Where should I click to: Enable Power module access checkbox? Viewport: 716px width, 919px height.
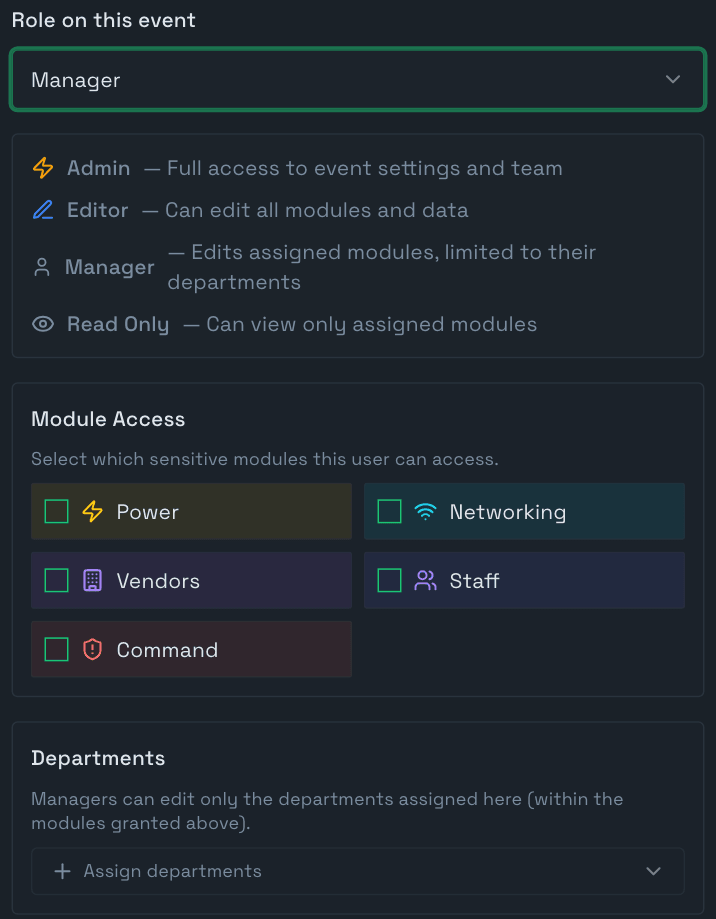coord(56,511)
